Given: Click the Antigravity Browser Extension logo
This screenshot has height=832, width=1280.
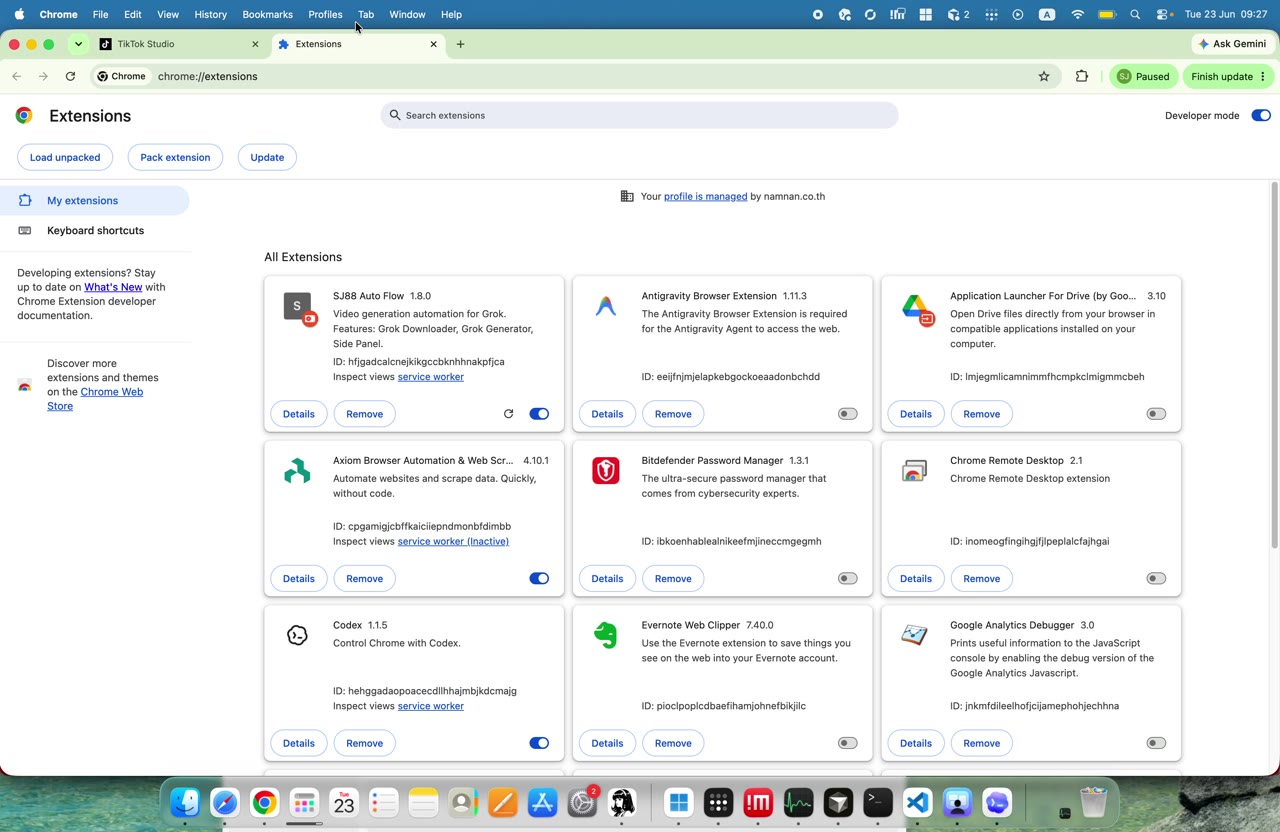Looking at the screenshot, I should [606, 306].
